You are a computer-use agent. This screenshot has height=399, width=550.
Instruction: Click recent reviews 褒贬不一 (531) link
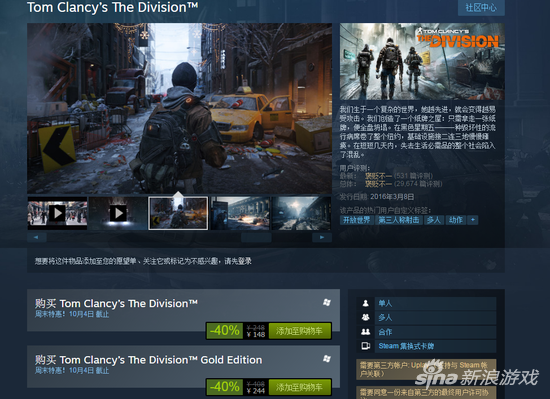(378, 176)
